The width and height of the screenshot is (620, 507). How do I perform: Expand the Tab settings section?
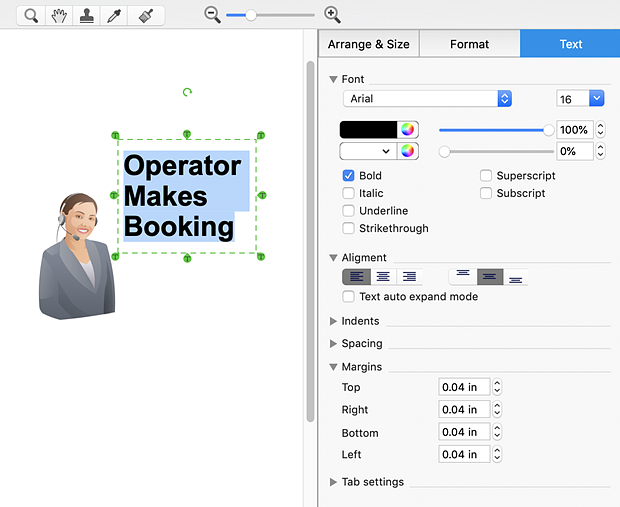click(x=334, y=482)
